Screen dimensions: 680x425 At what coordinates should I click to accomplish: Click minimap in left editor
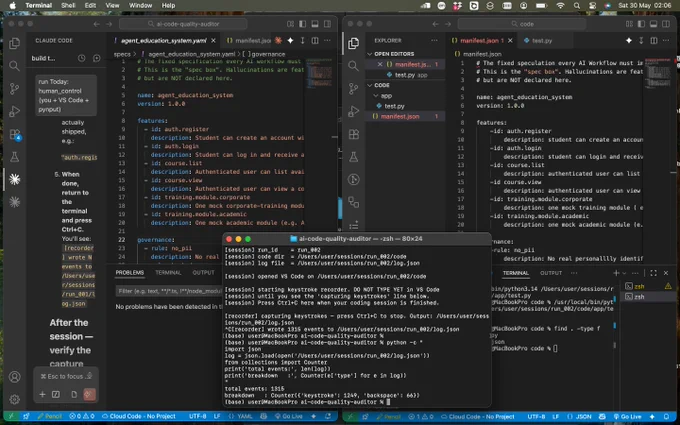coord(319,76)
